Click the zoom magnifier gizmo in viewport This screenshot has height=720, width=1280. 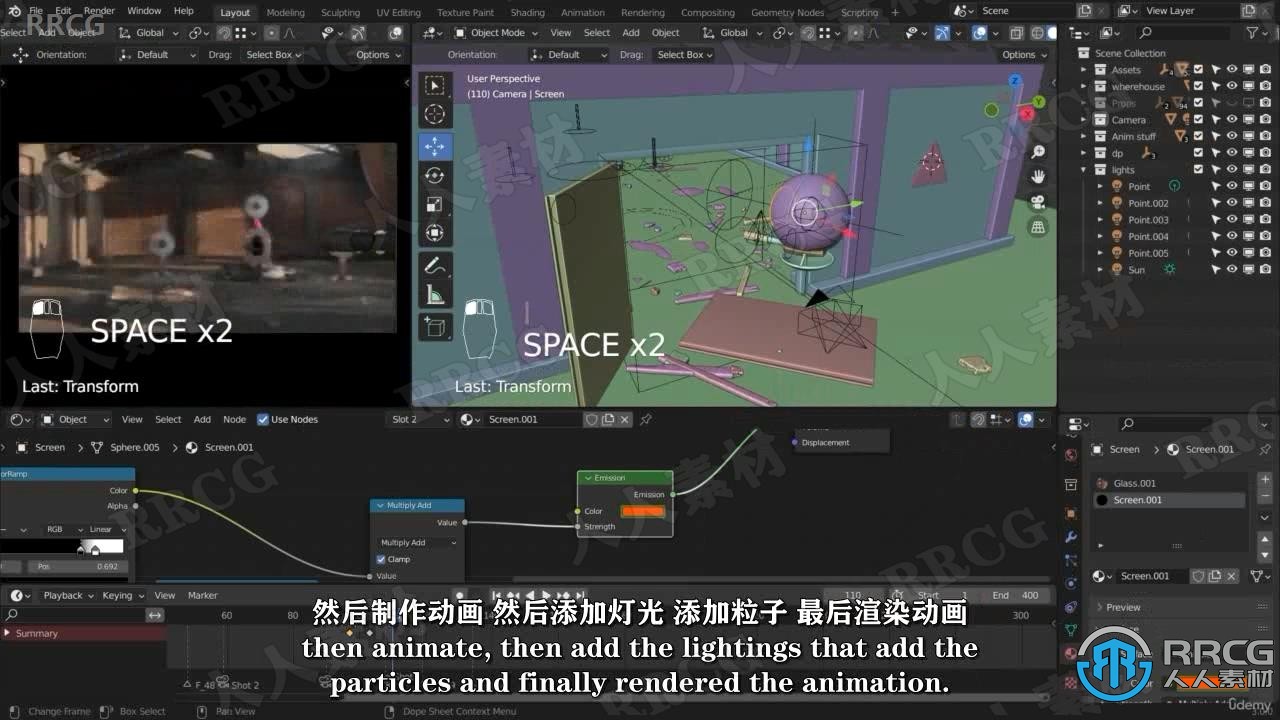1038,151
